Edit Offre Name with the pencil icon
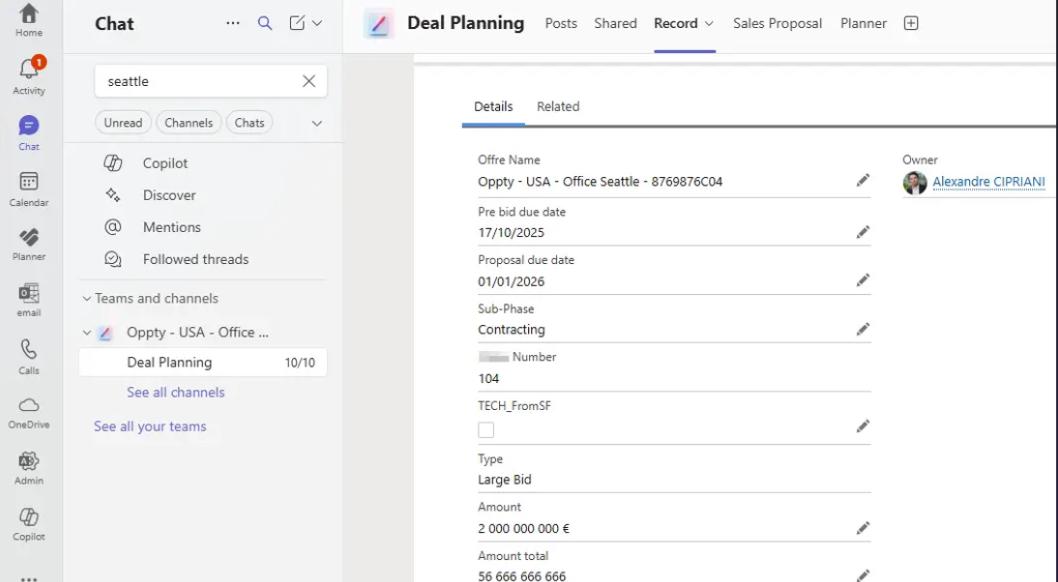 863,181
